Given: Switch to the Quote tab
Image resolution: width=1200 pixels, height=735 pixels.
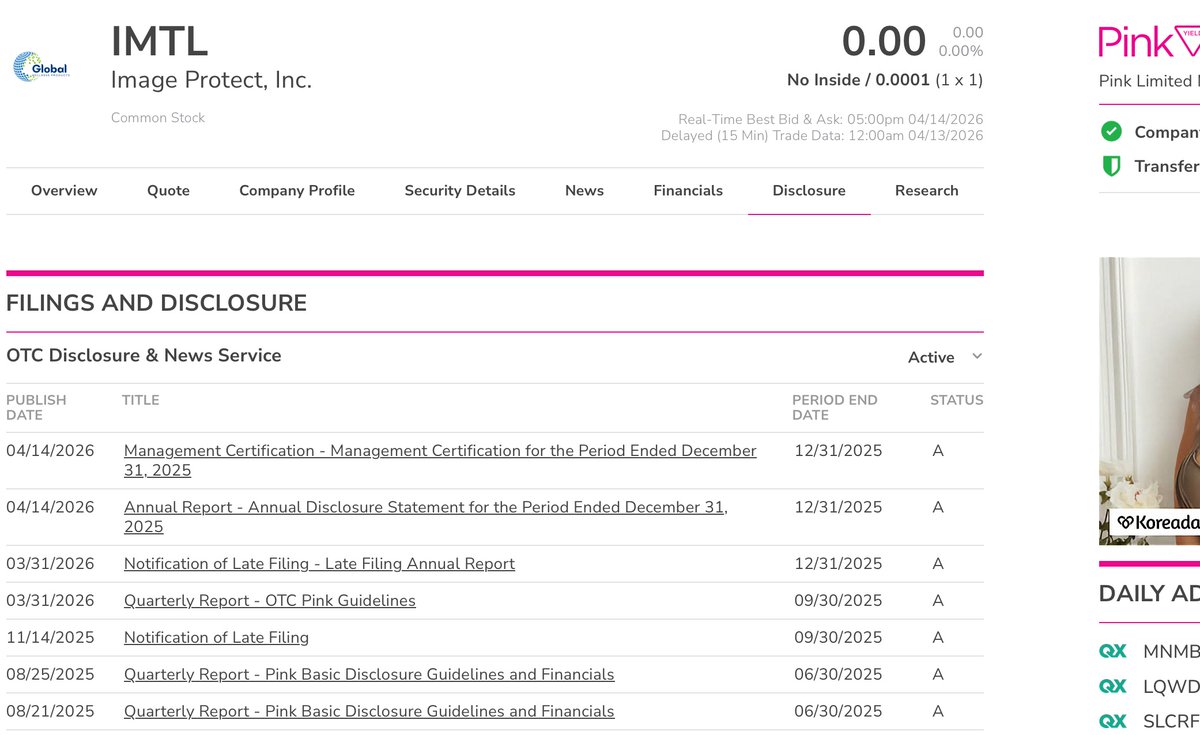Looking at the screenshot, I should [168, 190].
